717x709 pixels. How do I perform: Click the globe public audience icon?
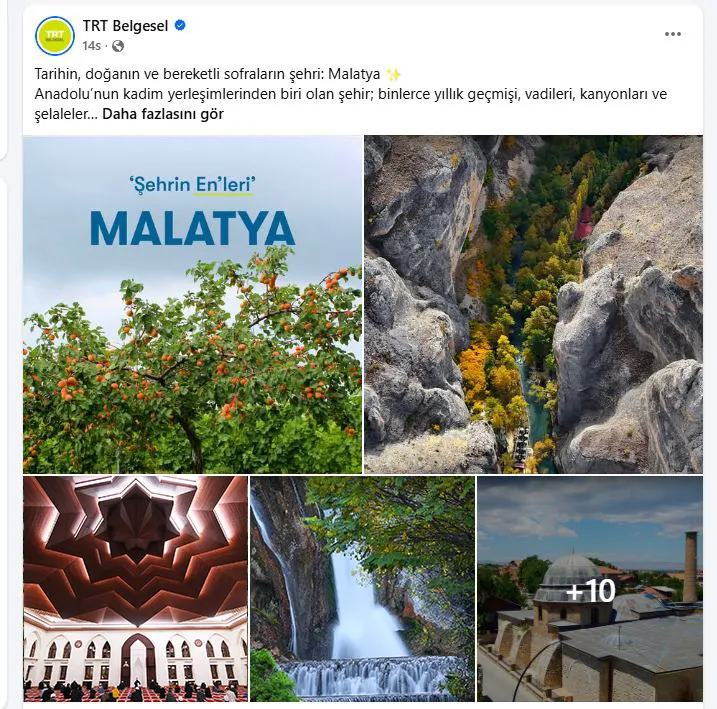(118, 46)
